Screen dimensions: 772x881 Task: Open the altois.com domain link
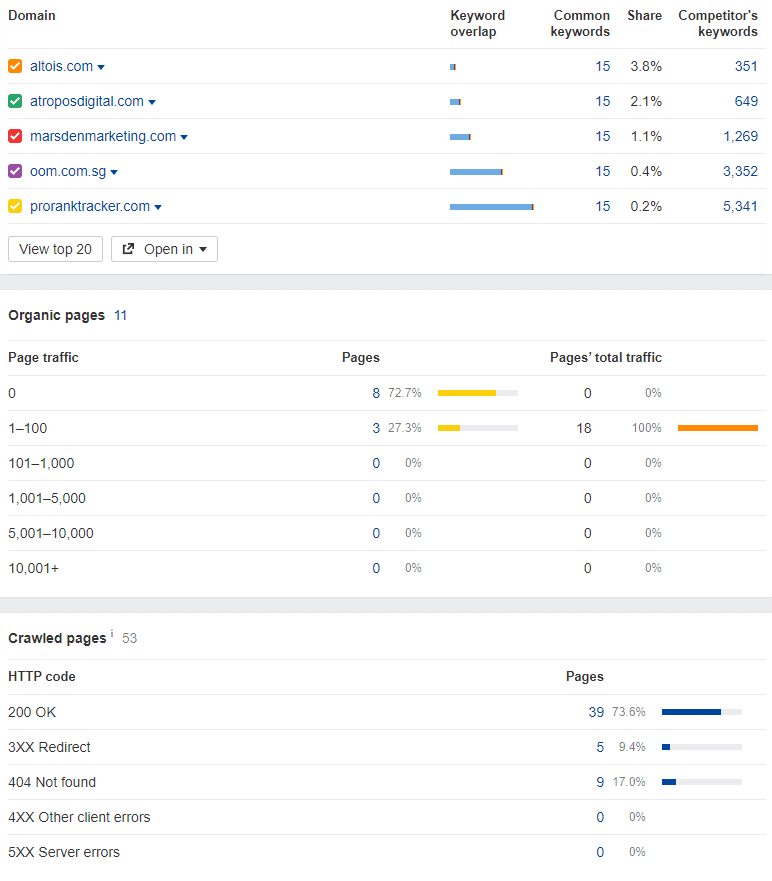click(61, 66)
